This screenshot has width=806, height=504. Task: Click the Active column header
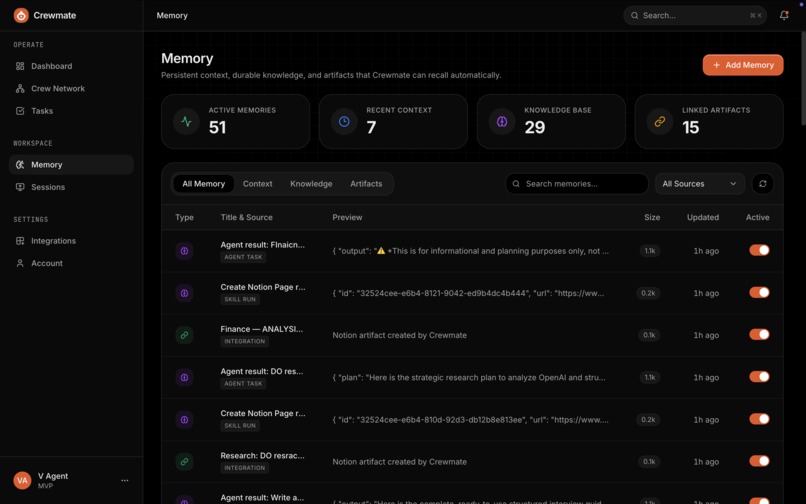click(758, 218)
